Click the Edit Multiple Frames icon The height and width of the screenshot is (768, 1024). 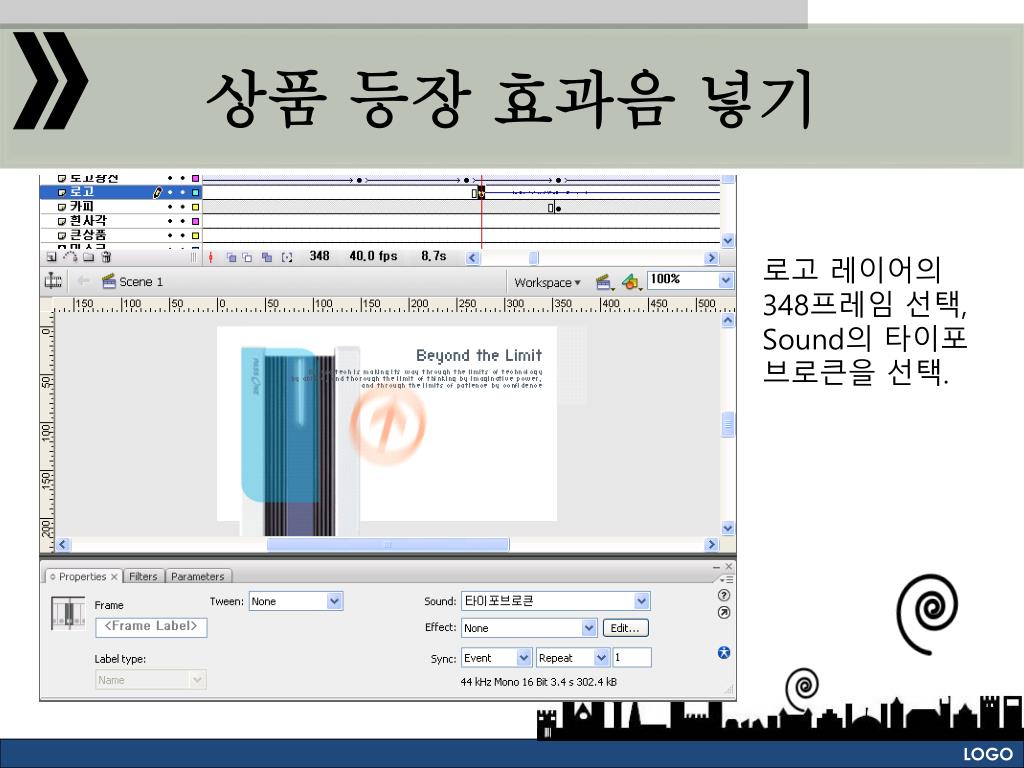coord(266,257)
